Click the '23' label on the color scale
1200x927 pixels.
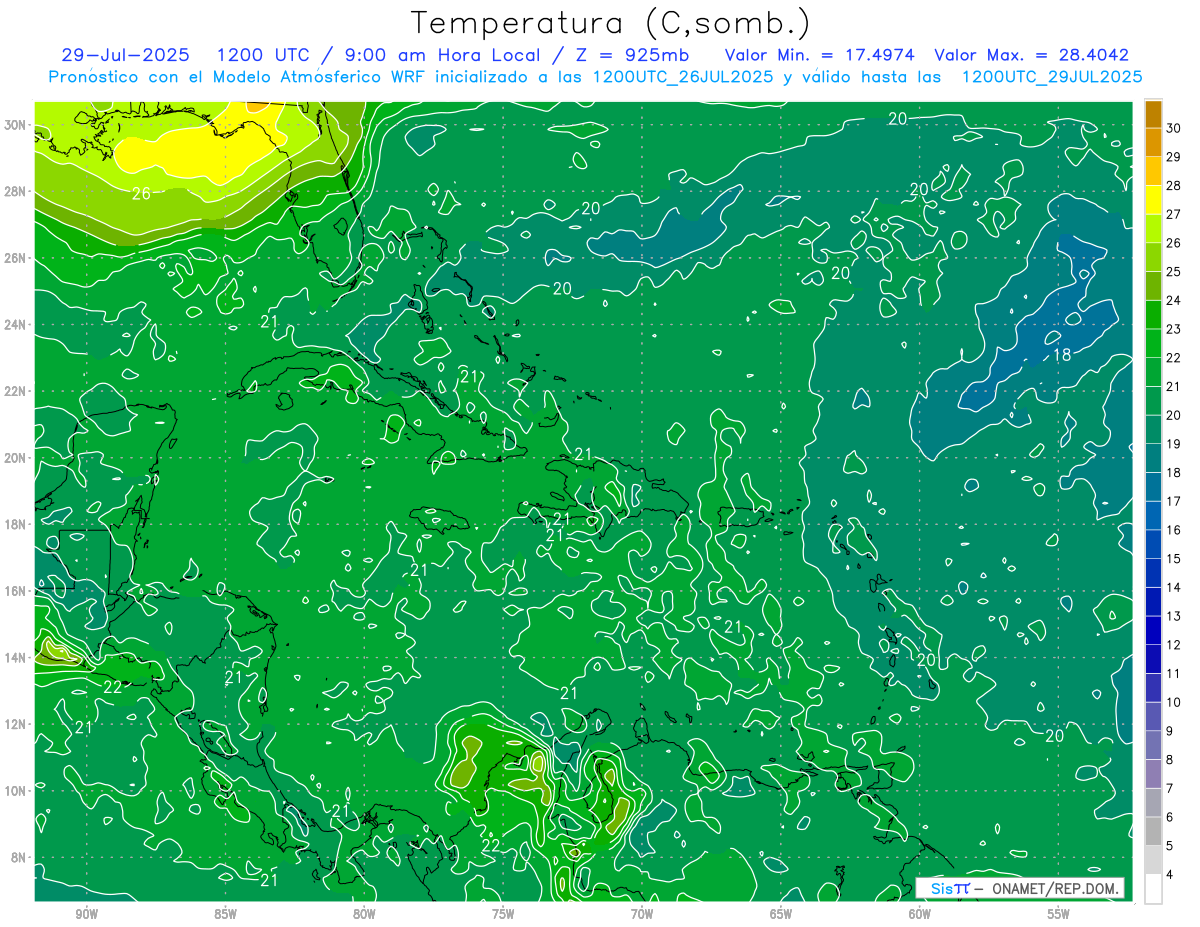1174,330
